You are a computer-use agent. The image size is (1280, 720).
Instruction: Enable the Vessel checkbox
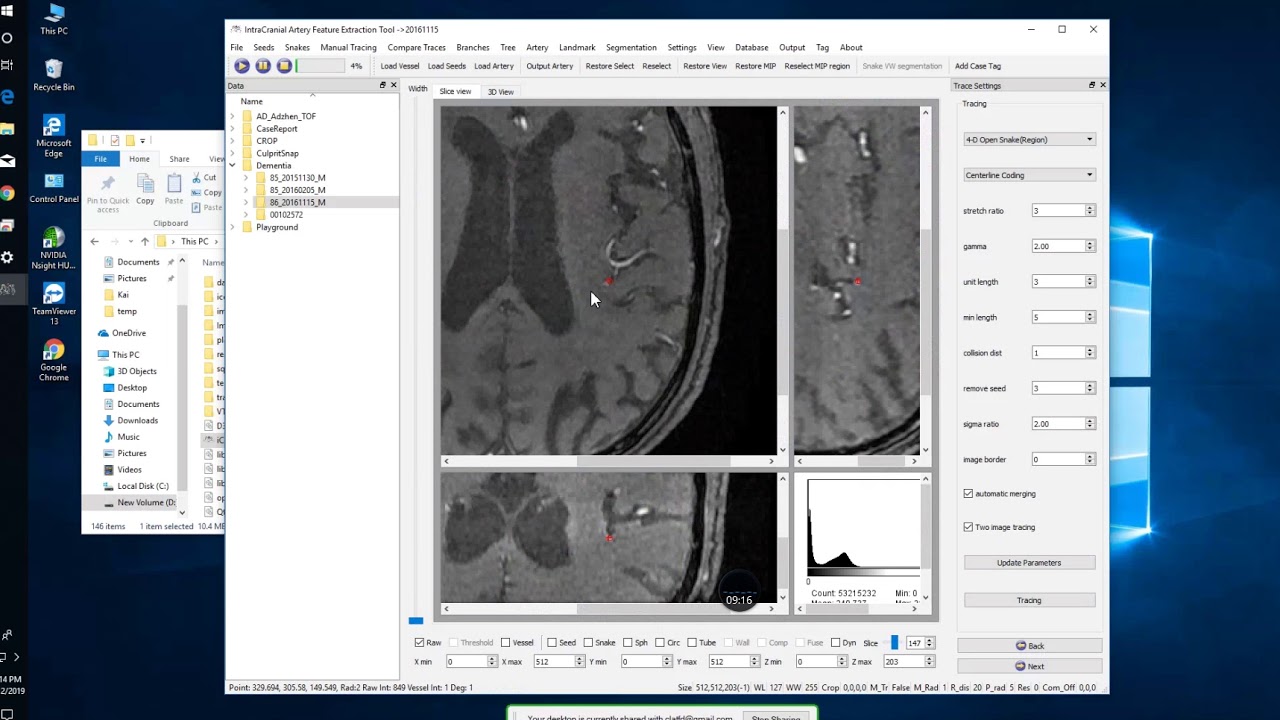click(505, 642)
